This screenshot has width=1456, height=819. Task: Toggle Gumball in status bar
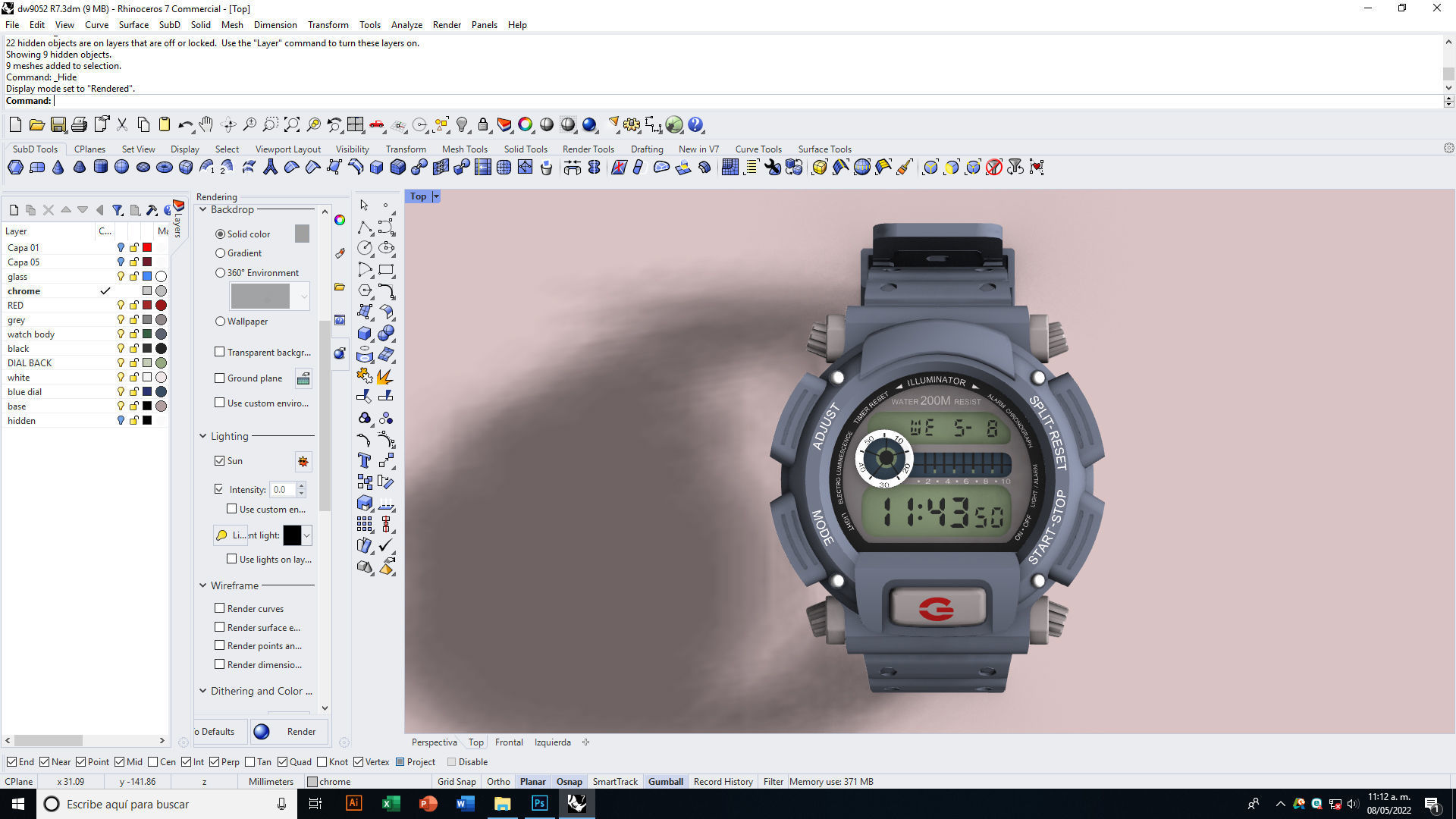tap(666, 782)
